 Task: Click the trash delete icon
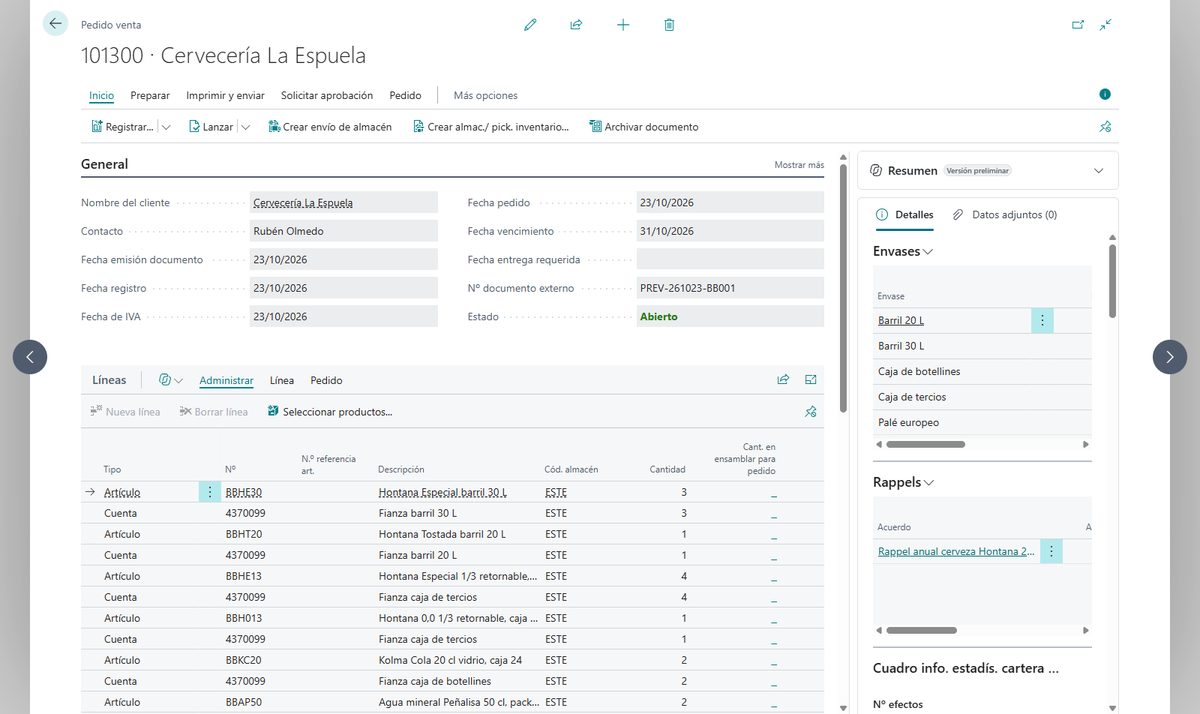[669, 25]
